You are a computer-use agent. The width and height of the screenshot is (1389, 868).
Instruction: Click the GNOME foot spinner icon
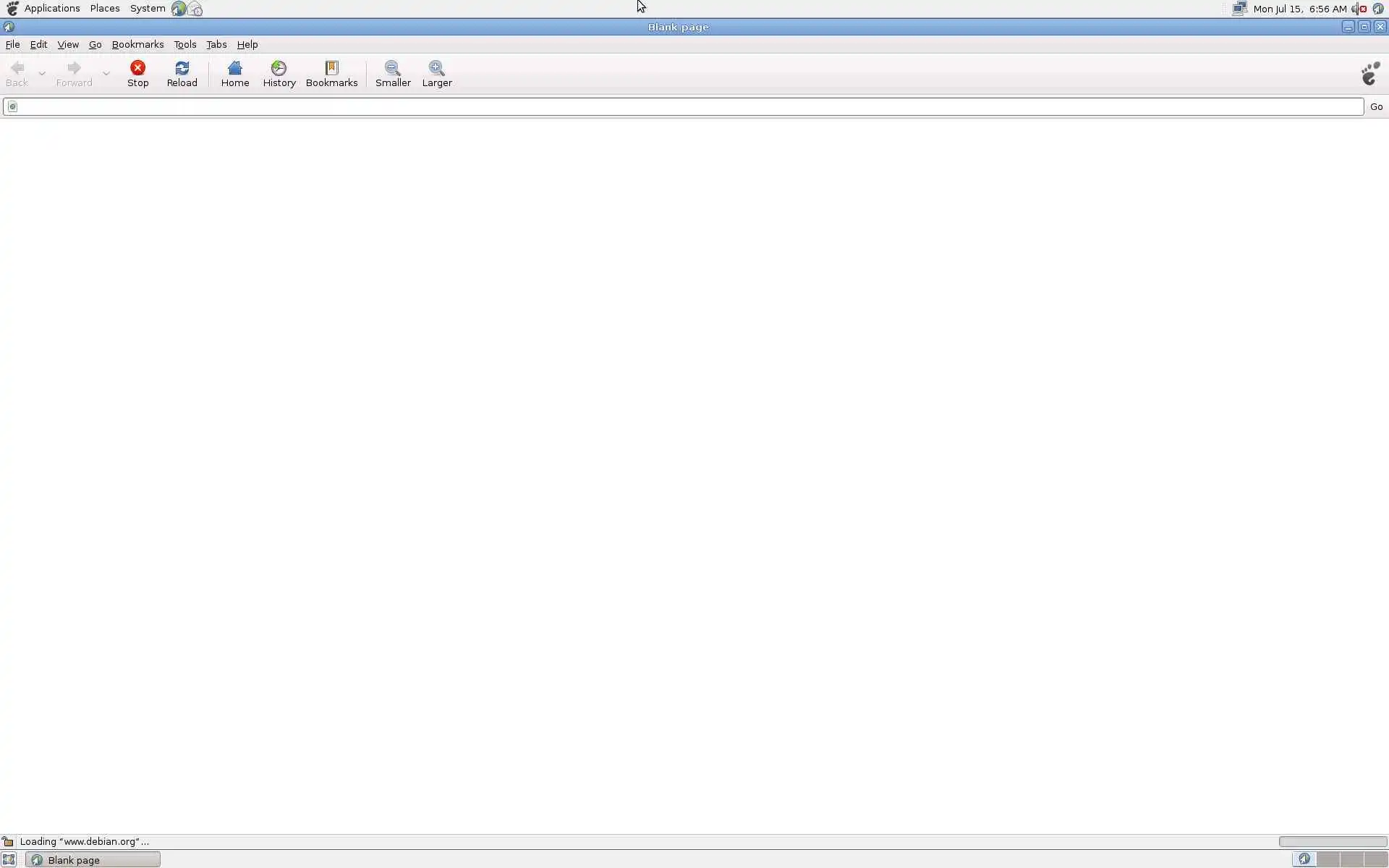[1370, 74]
